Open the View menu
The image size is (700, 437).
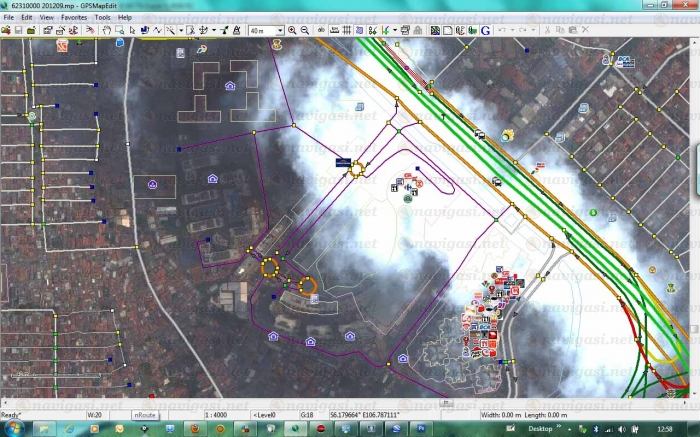46,17
